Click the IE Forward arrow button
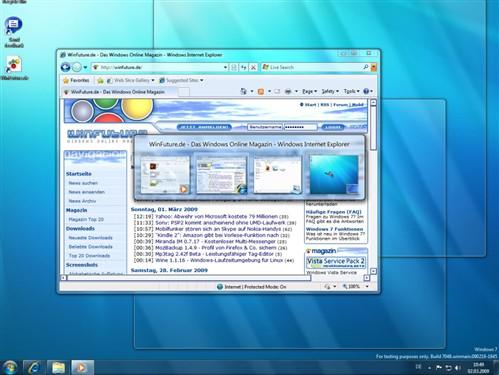499x375 pixels. coord(77,67)
